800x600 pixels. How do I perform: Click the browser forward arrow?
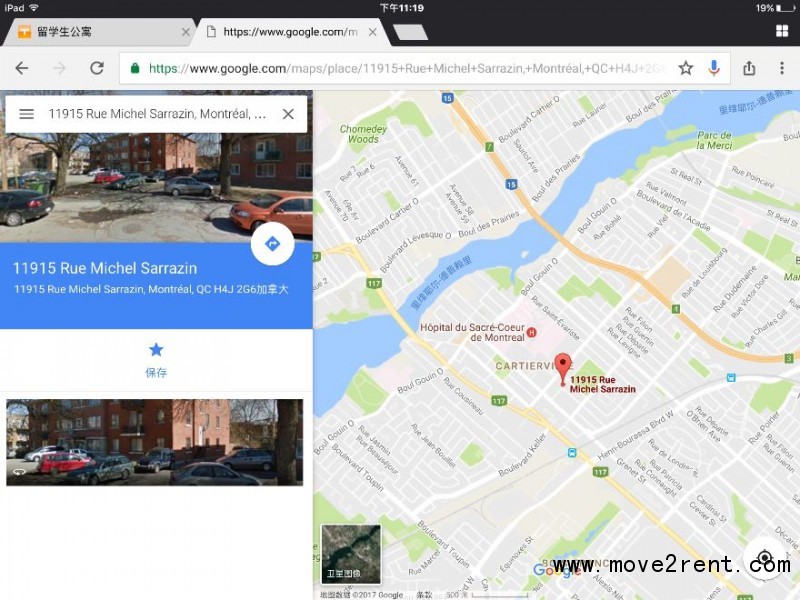[x=59, y=68]
